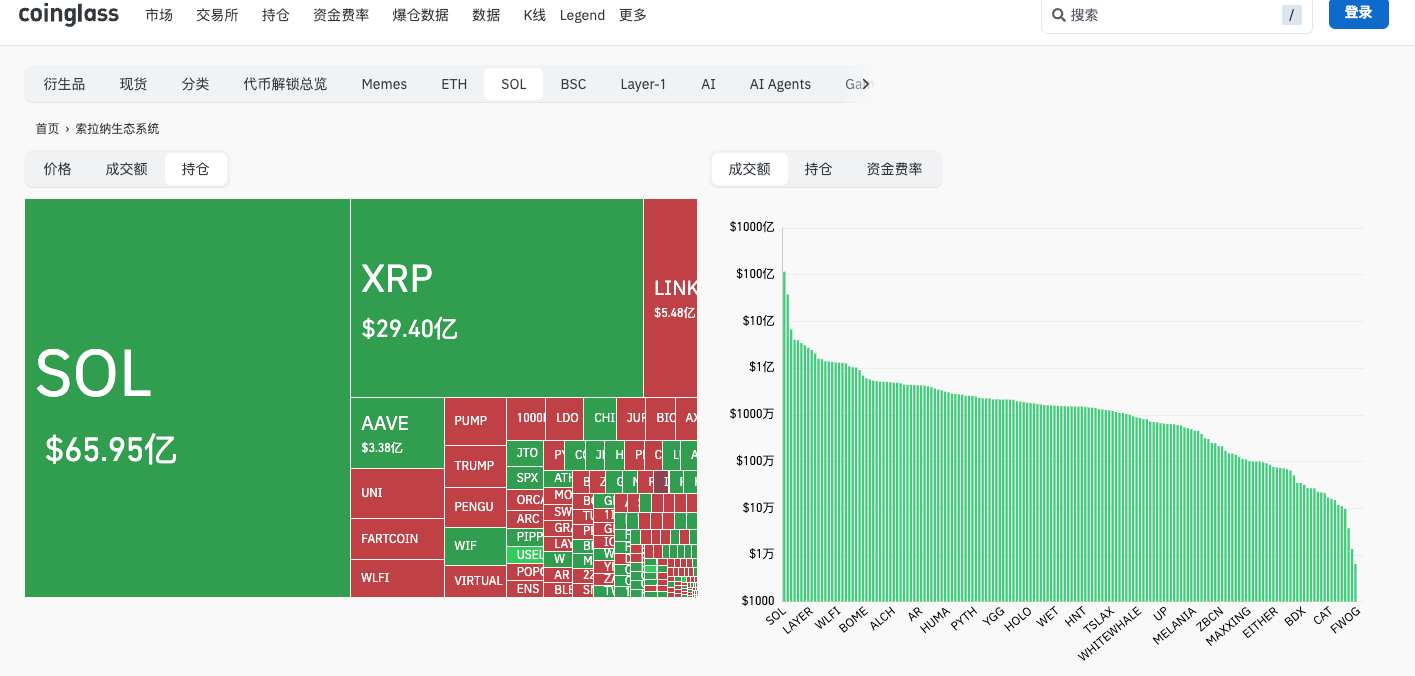Click the LAYER label on the chart x-axis
This screenshot has height=676, width=1415.
(798, 621)
